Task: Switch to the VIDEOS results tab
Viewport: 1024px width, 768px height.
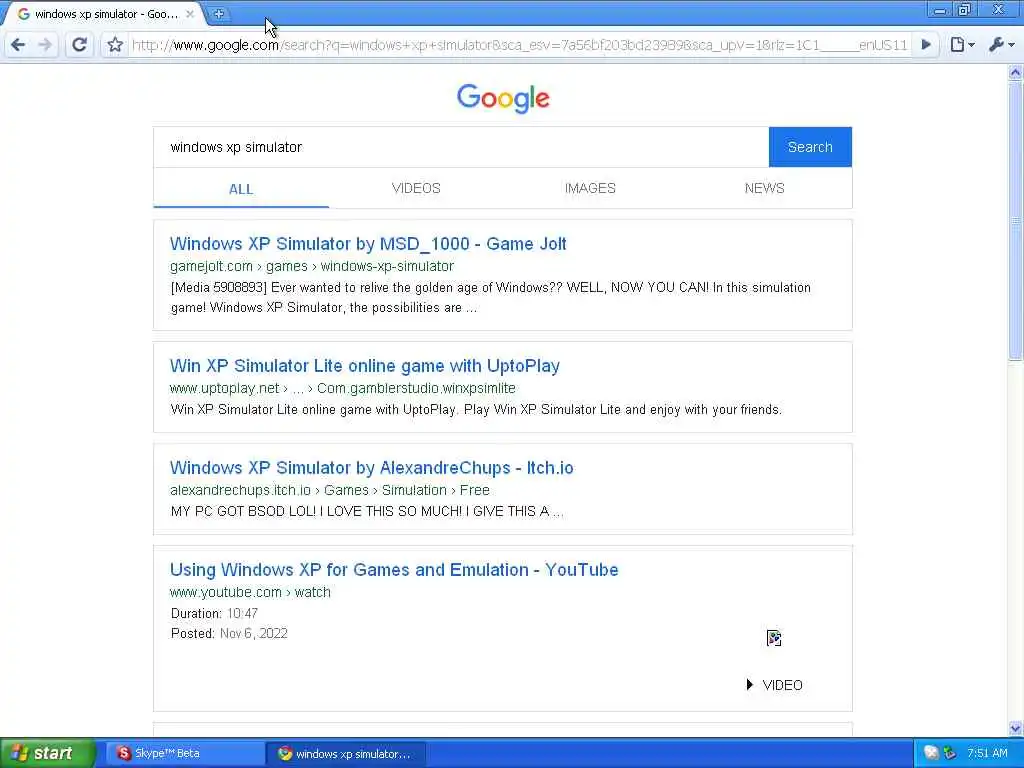Action: [x=416, y=188]
